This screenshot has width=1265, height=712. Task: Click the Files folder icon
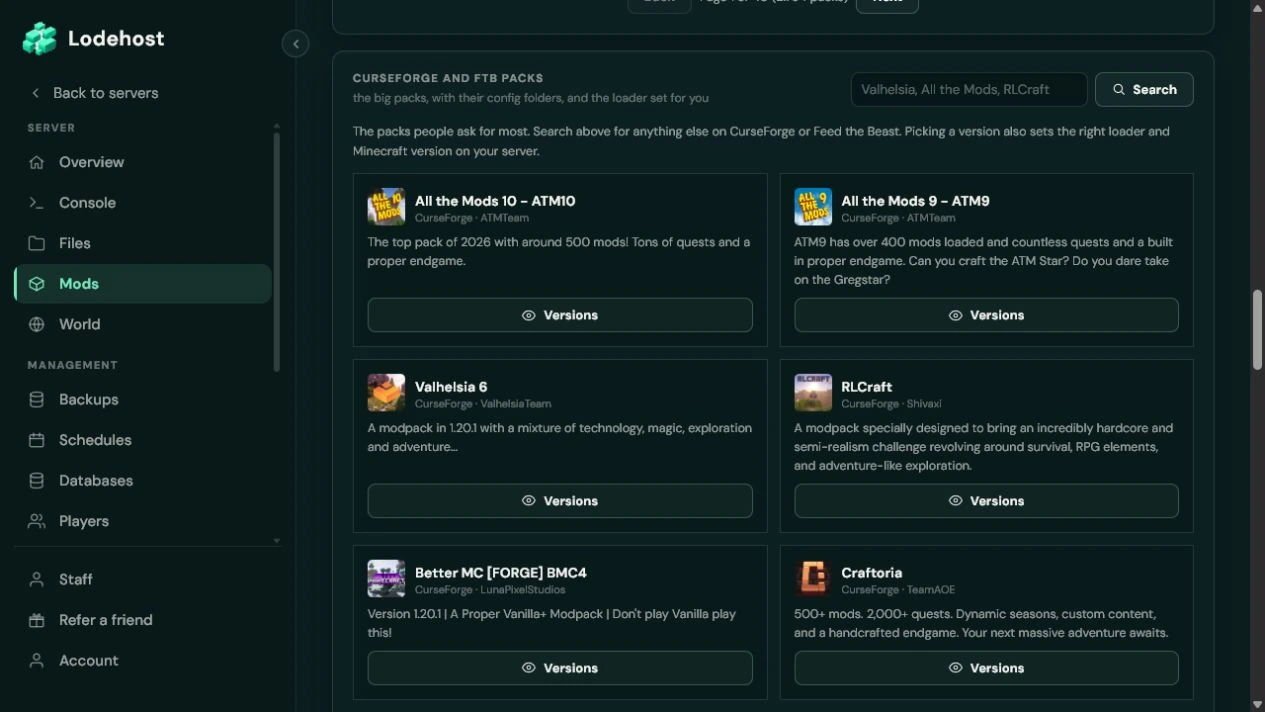tap(37, 243)
